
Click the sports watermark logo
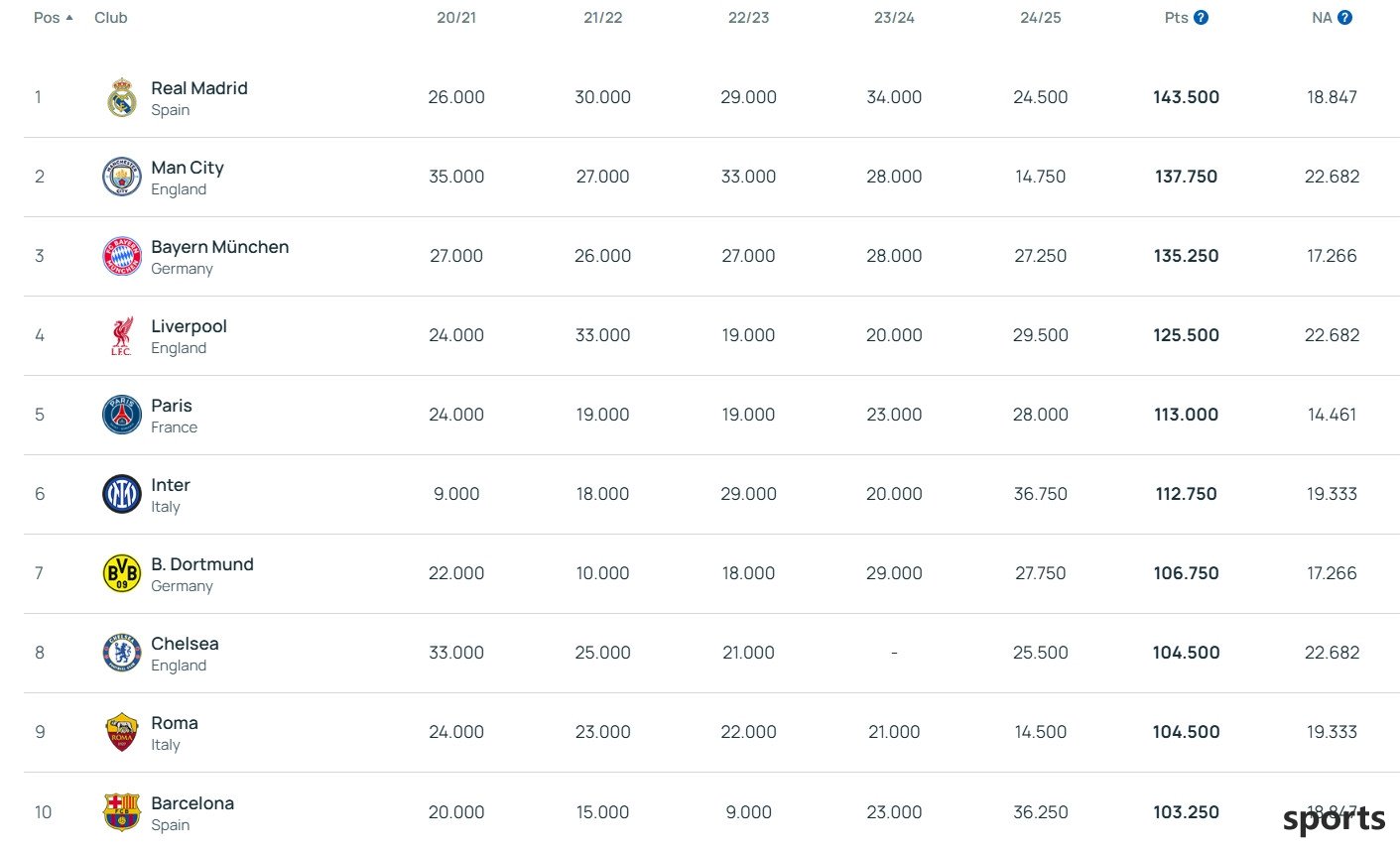tap(1334, 819)
